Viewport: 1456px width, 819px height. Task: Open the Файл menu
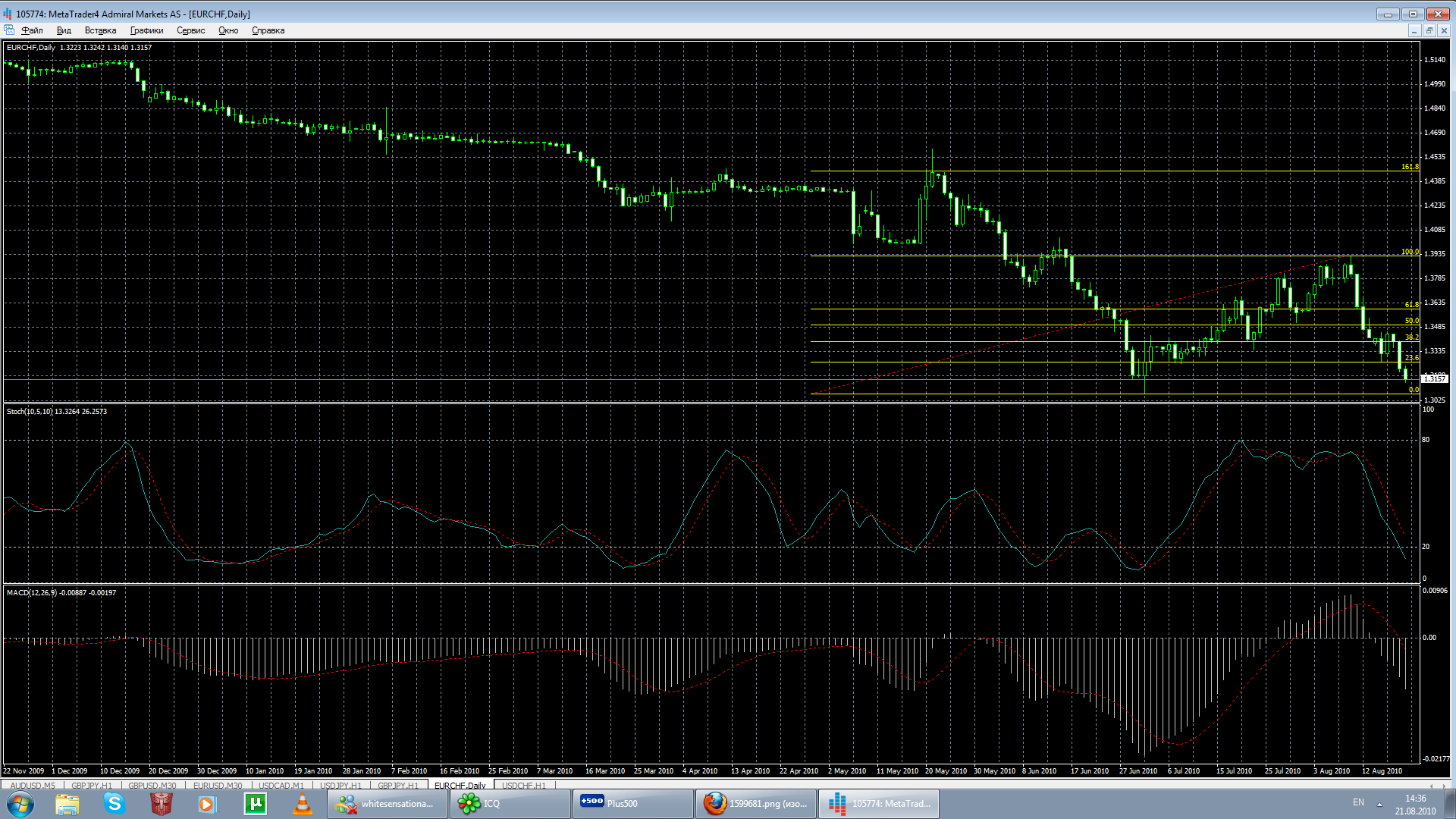32,30
